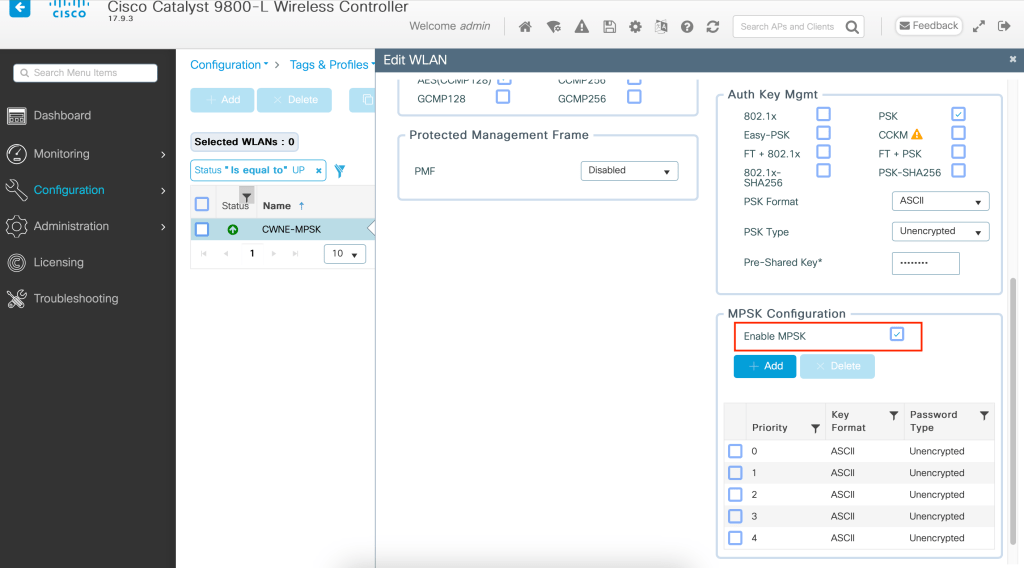Close the Edit WLAN panel

click(x=1012, y=61)
